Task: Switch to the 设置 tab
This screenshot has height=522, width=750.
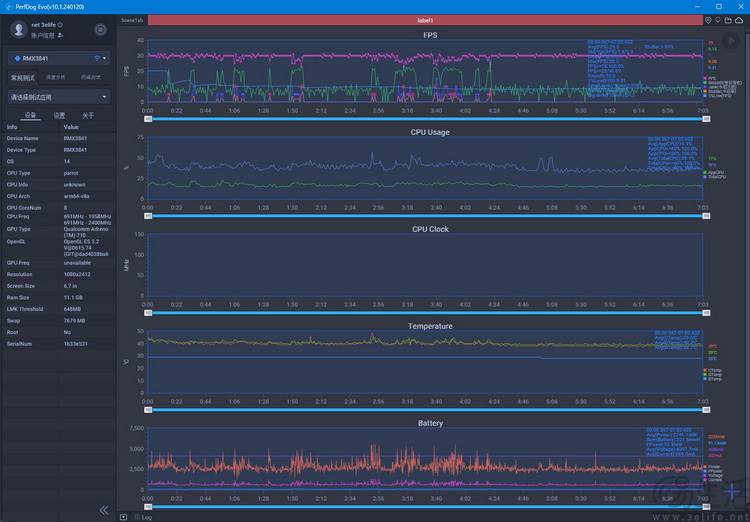Action: tap(59, 115)
